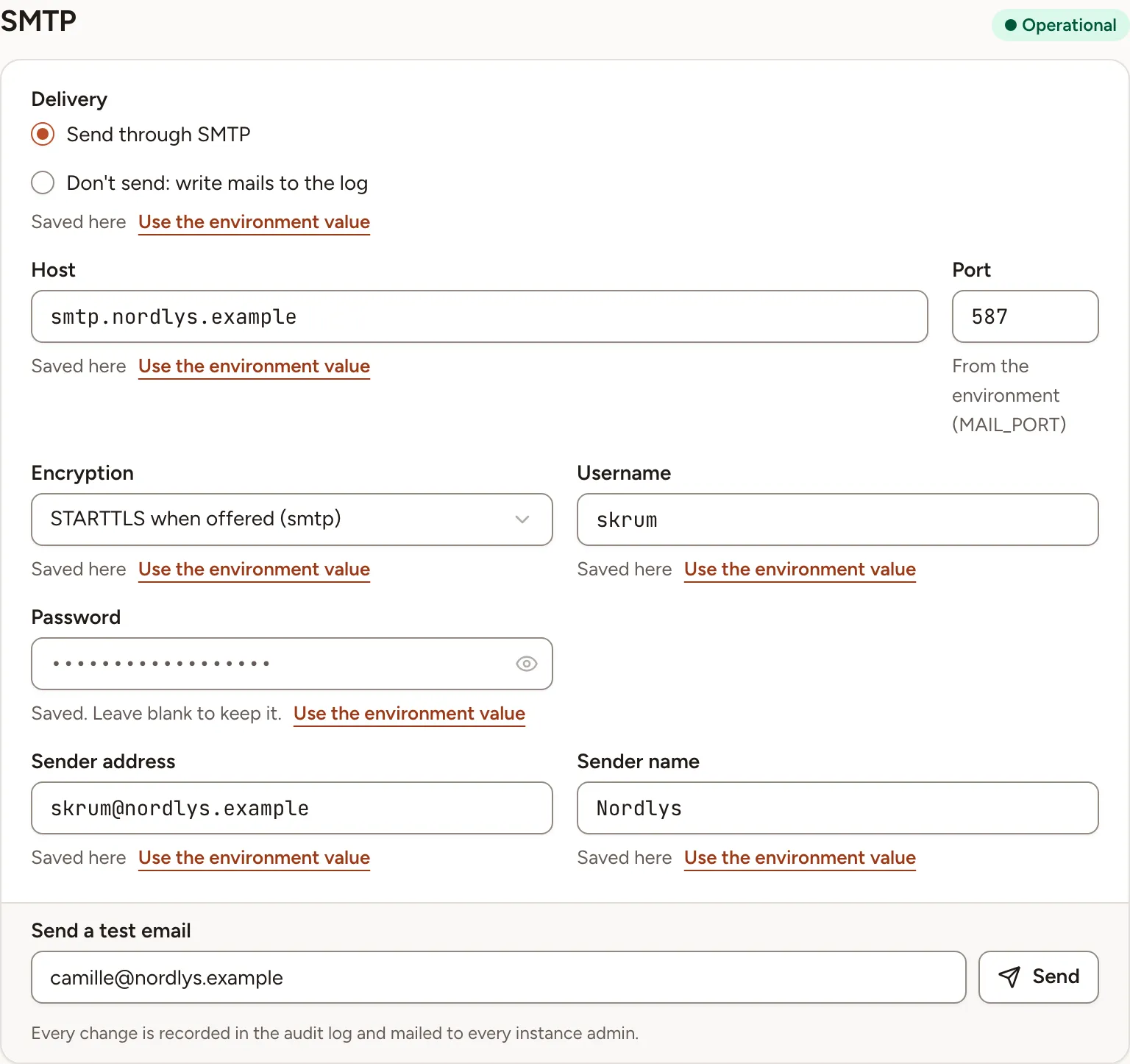Use the environment value for Delivery

coord(254,222)
